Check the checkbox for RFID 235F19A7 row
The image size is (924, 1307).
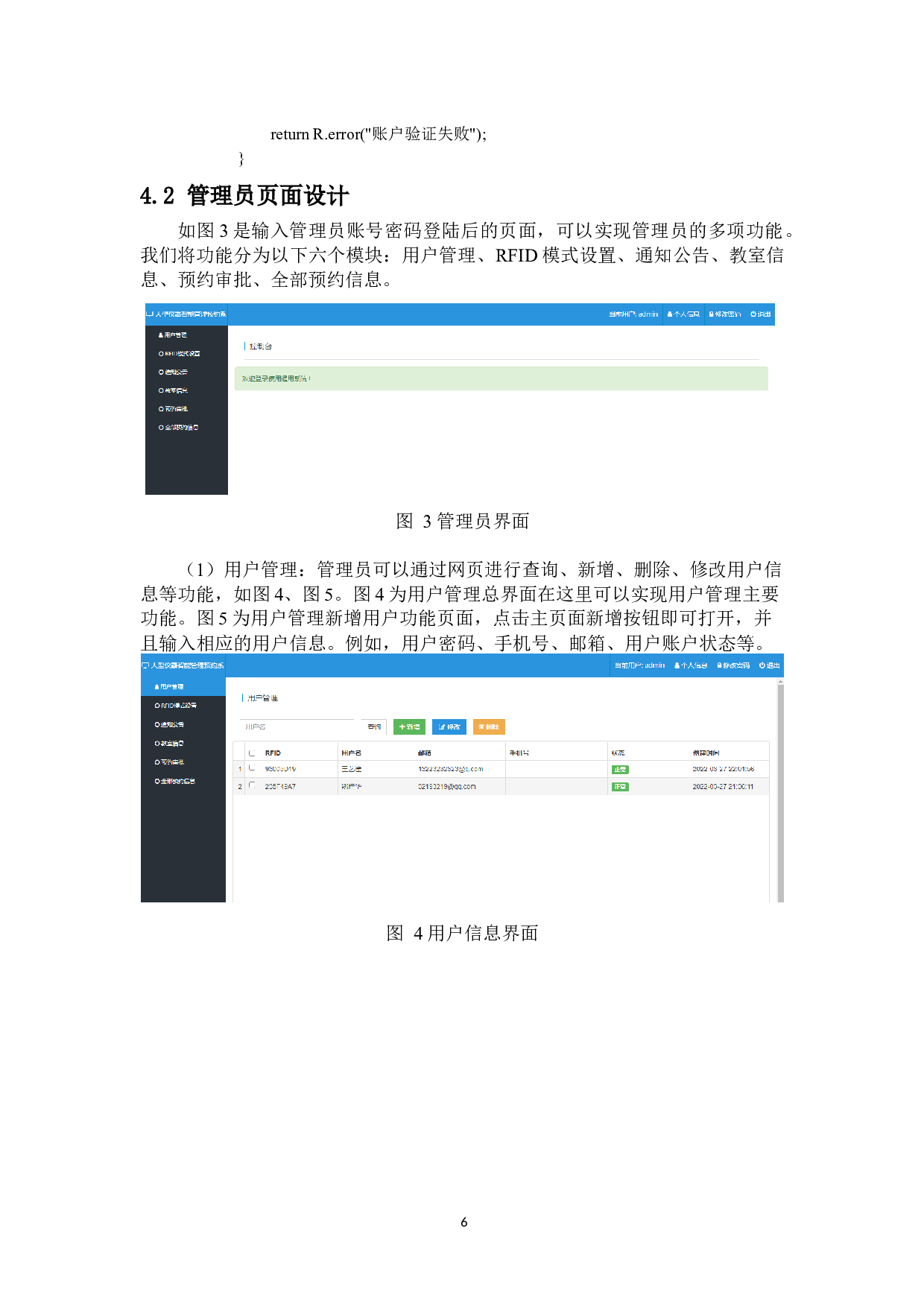pyautogui.click(x=252, y=785)
